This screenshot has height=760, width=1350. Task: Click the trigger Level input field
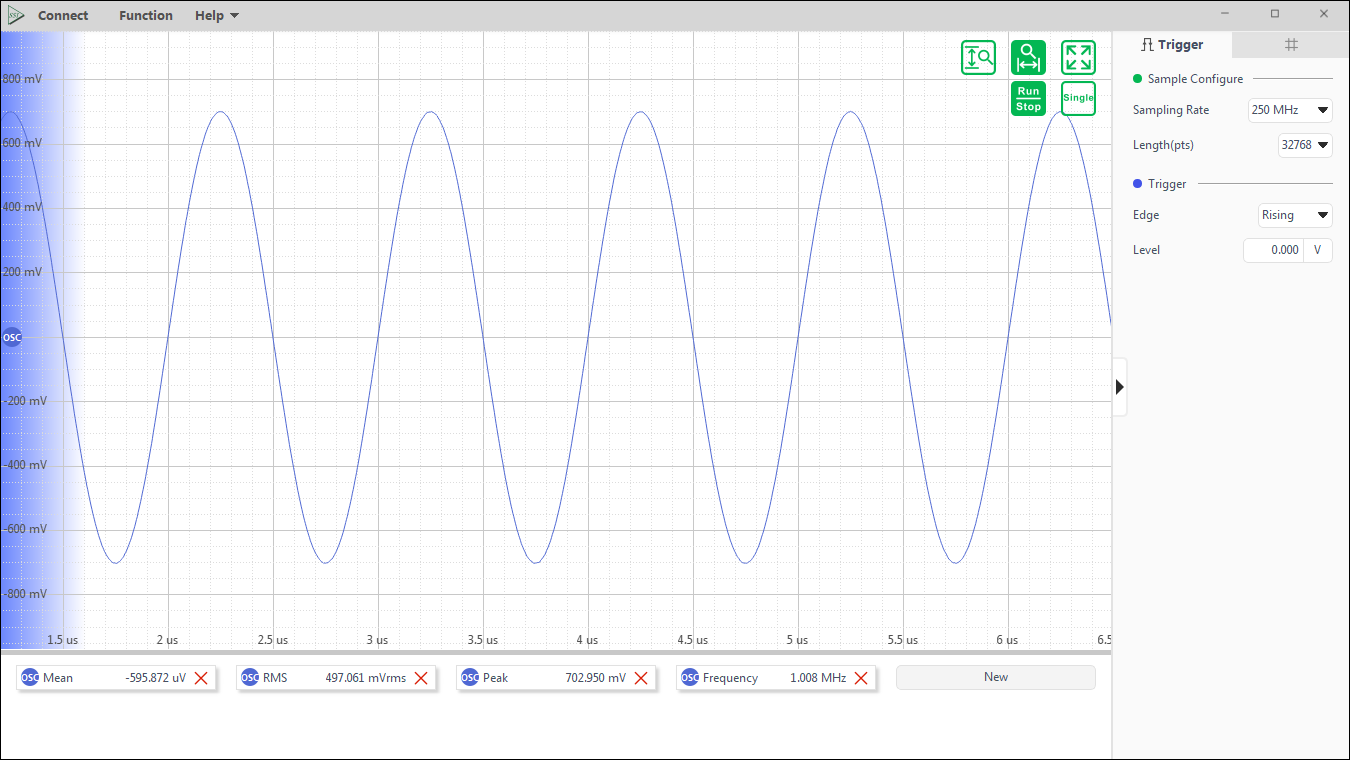click(1273, 250)
